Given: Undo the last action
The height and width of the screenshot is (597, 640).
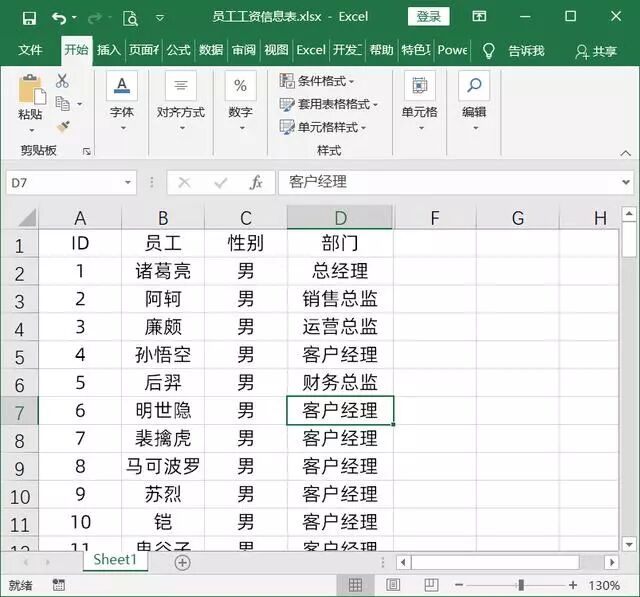Looking at the screenshot, I should 59,18.
